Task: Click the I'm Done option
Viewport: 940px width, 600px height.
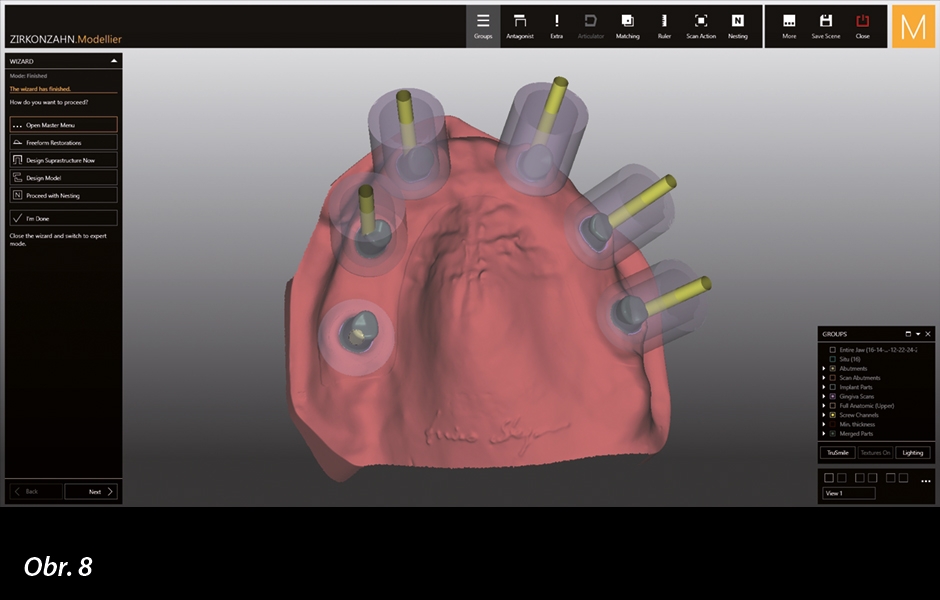Action: click(64, 218)
